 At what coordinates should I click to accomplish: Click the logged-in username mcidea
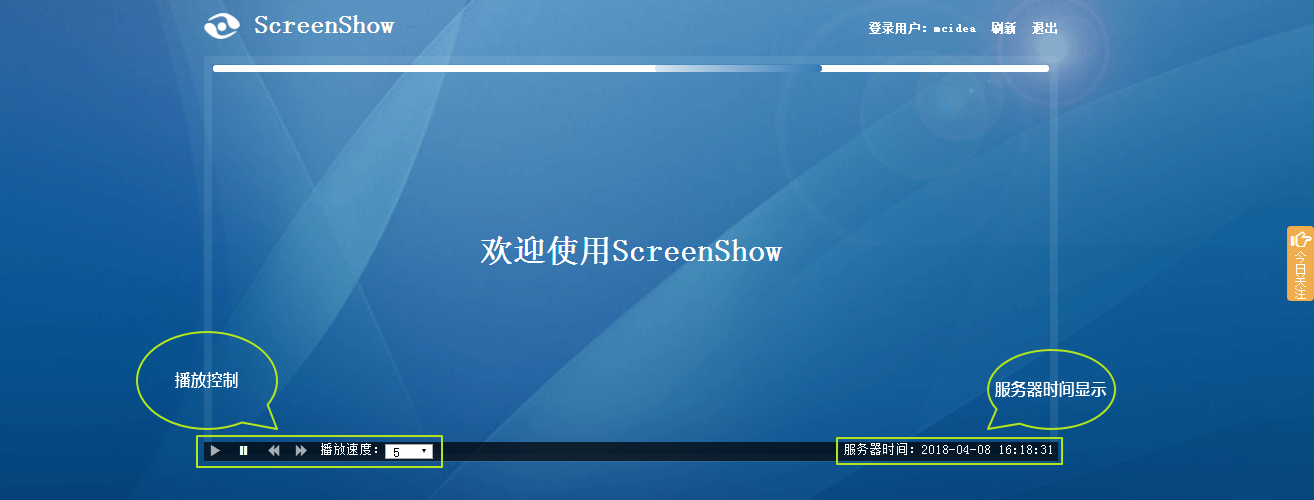[954, 28]
